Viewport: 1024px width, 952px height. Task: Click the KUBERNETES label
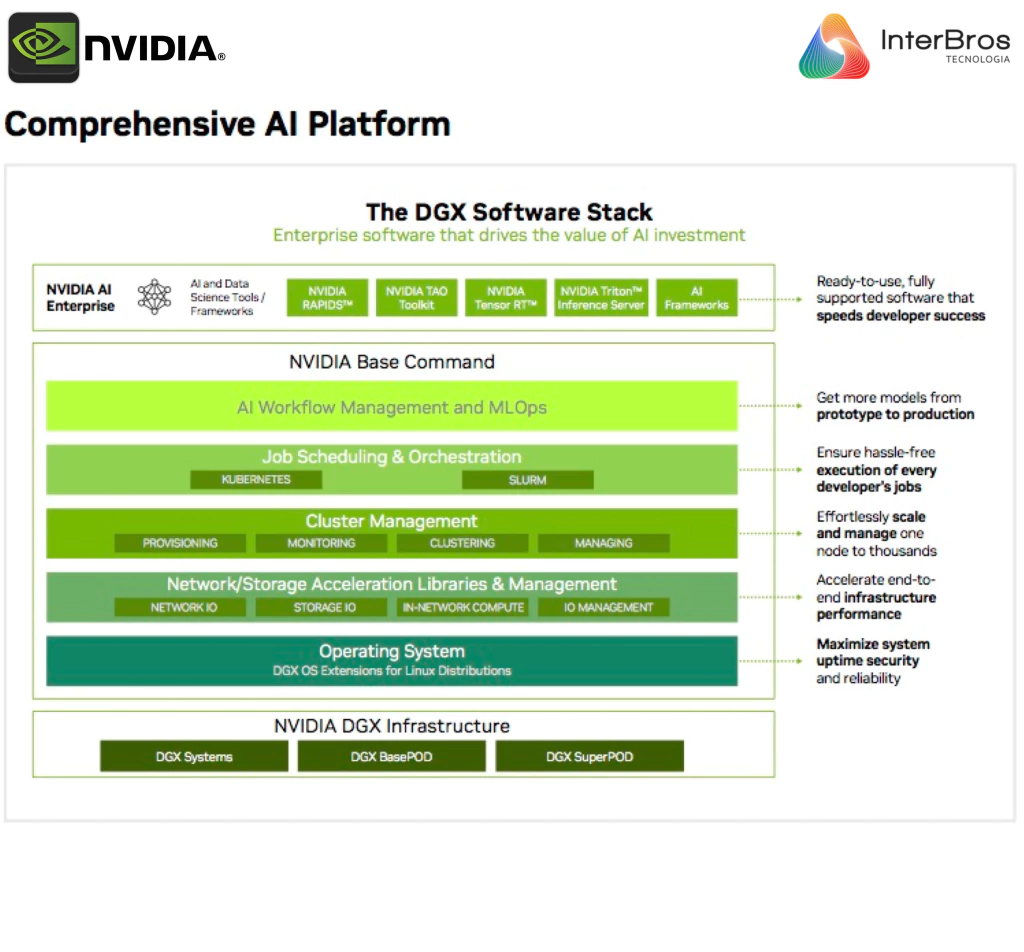[x=256, y=480]
